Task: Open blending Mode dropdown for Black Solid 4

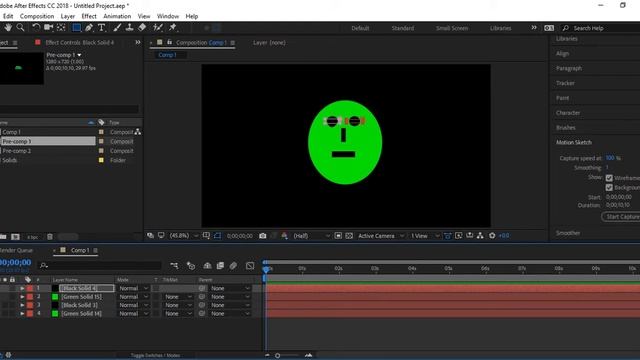Action: click(133, 288)
